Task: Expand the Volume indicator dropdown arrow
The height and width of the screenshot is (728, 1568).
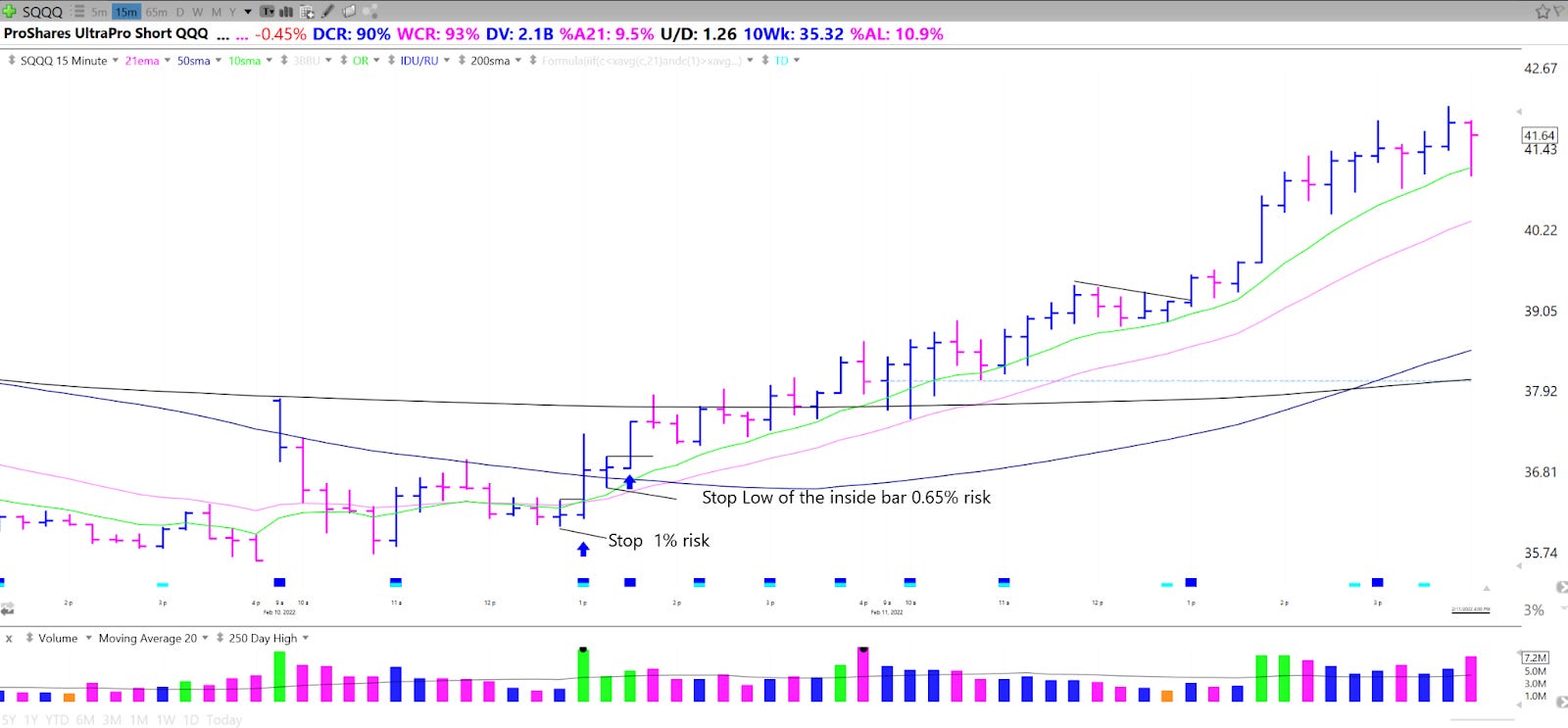Action: (88, 638)
